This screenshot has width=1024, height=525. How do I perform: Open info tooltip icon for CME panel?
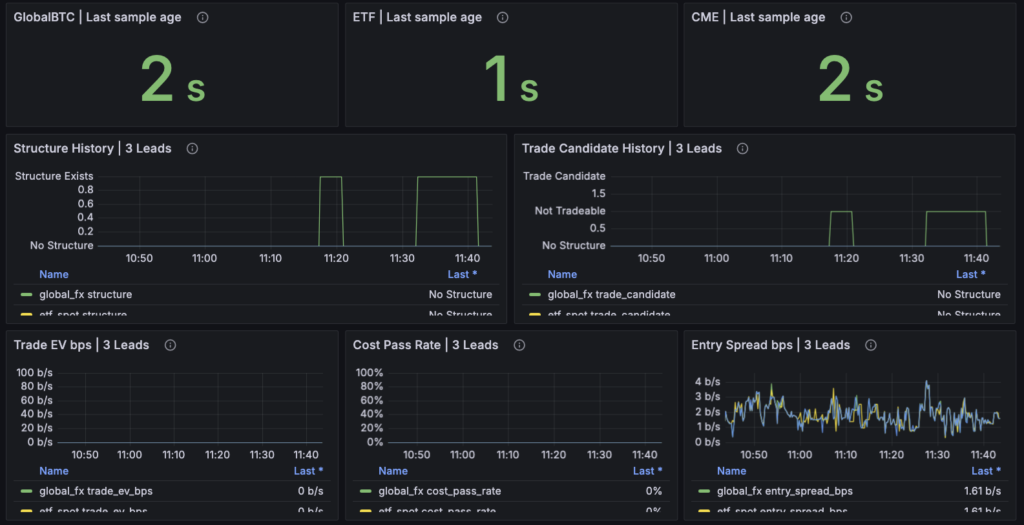click(x=846, y=18)
